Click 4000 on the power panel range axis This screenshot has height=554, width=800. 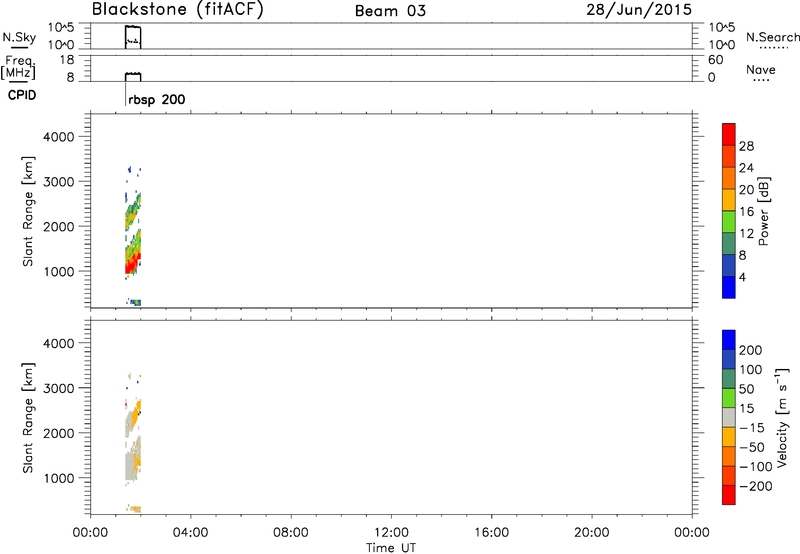coord(59,137)
